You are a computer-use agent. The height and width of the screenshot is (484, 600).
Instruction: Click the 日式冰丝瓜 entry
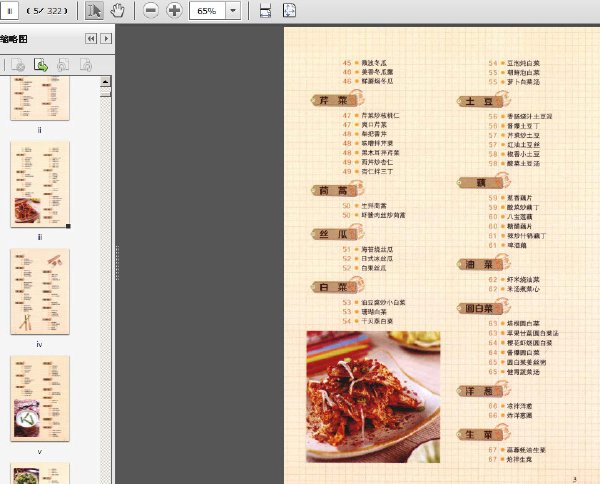[x=377, y=259]
